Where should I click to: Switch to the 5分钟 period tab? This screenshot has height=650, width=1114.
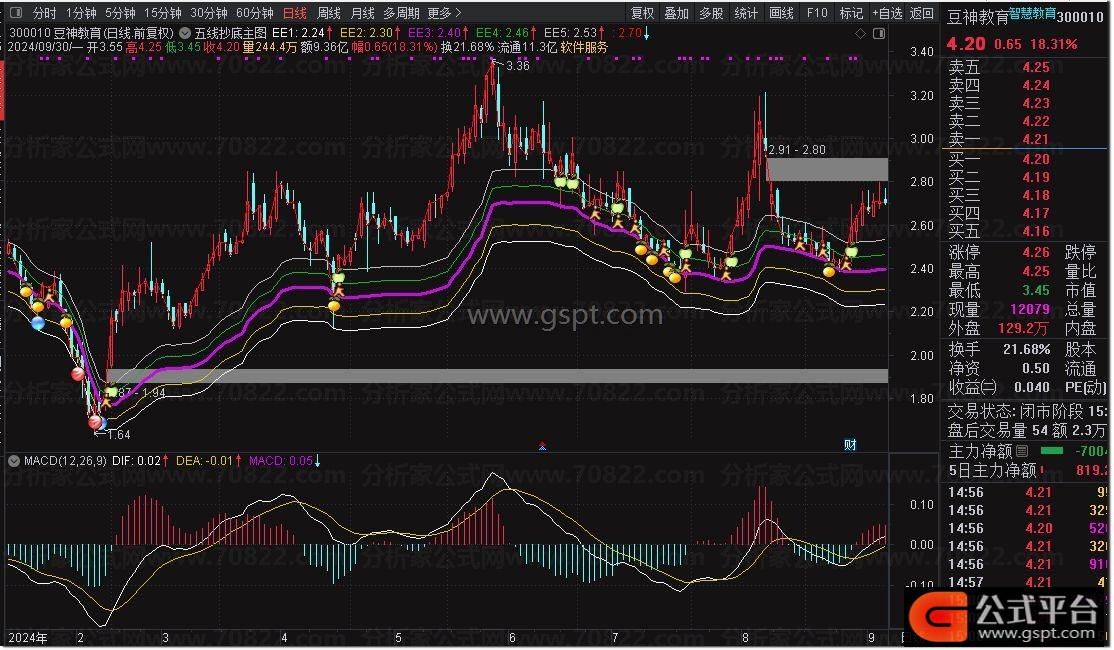point(120,13)
